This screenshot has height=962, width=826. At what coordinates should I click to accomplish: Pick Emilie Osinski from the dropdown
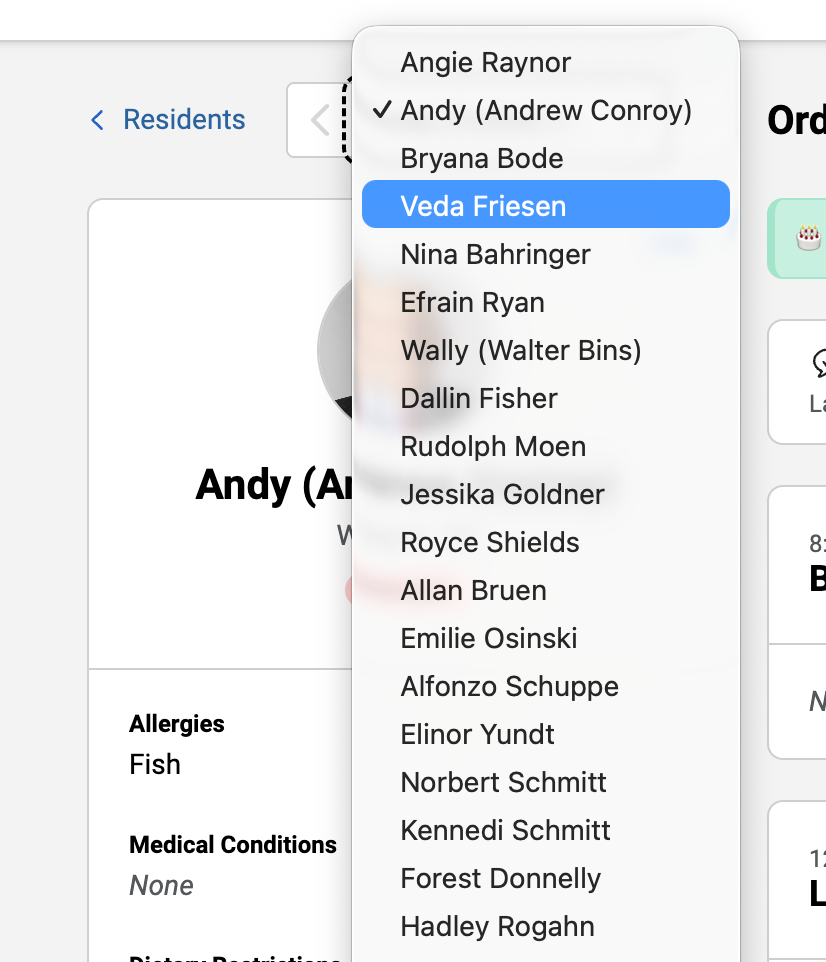click(489, 638)
